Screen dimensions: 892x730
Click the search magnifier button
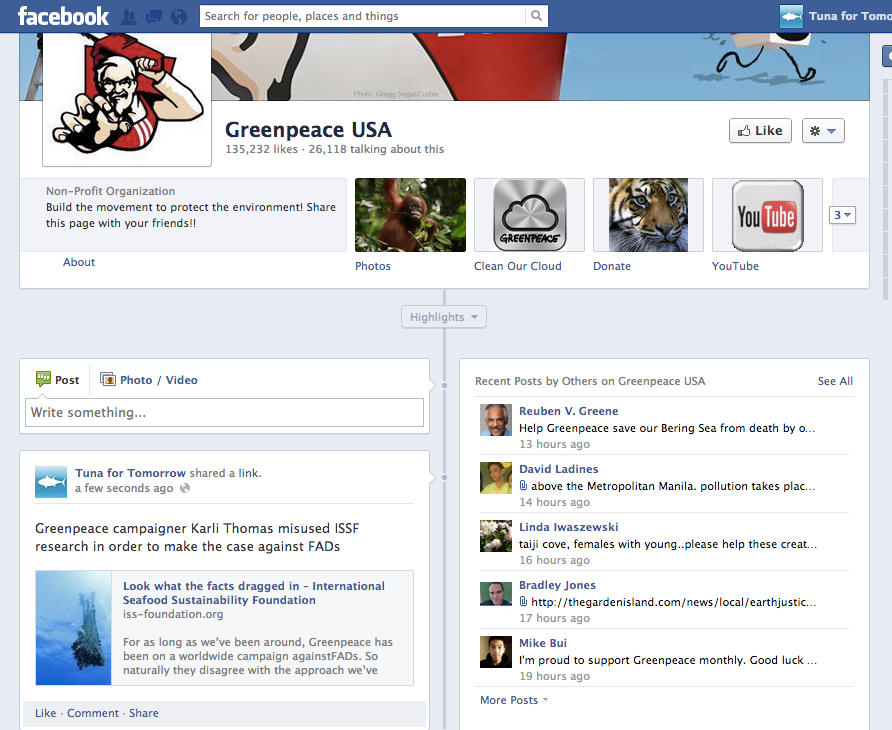point(536,16)
